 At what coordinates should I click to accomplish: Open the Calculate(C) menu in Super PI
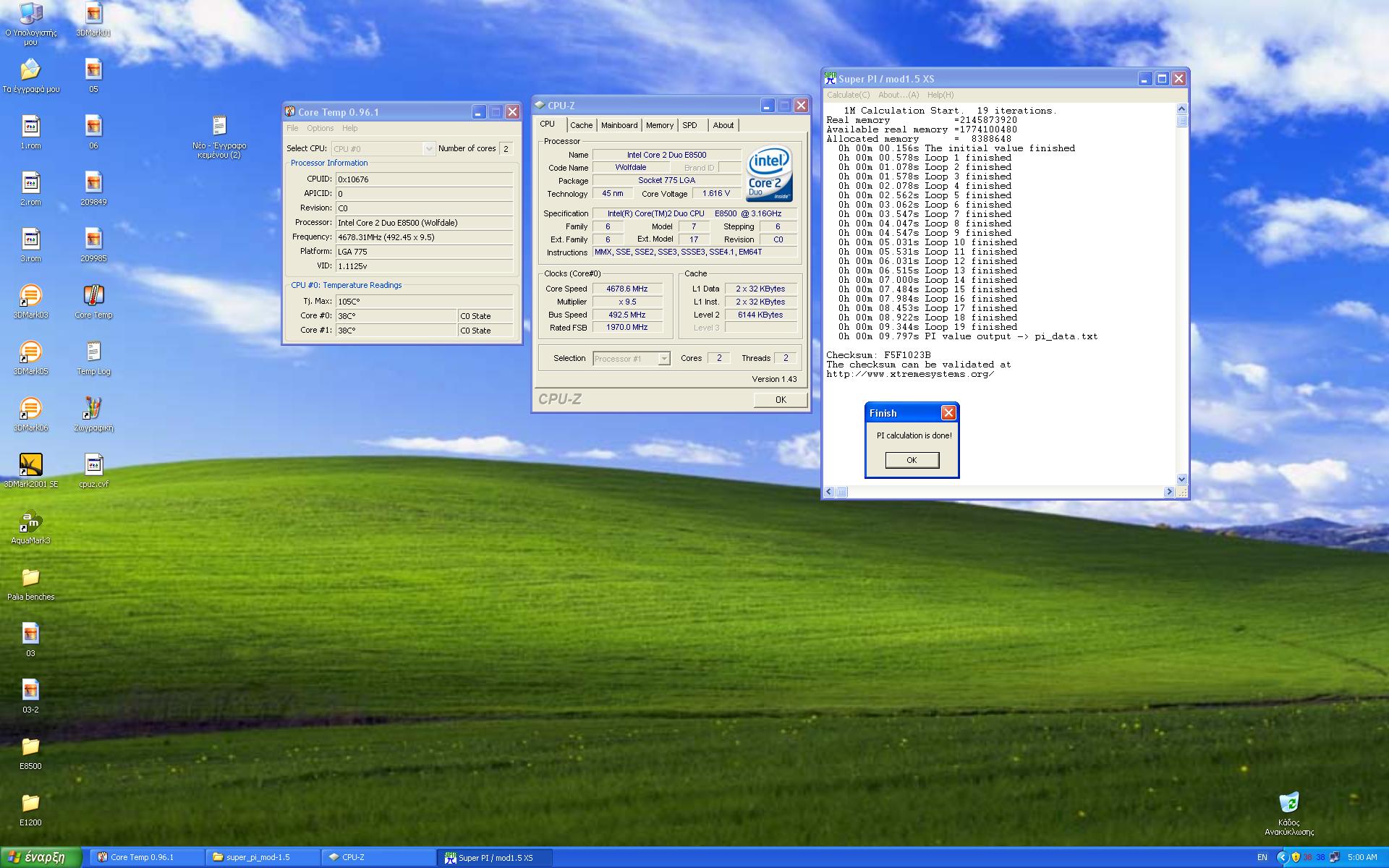[848, 95]
